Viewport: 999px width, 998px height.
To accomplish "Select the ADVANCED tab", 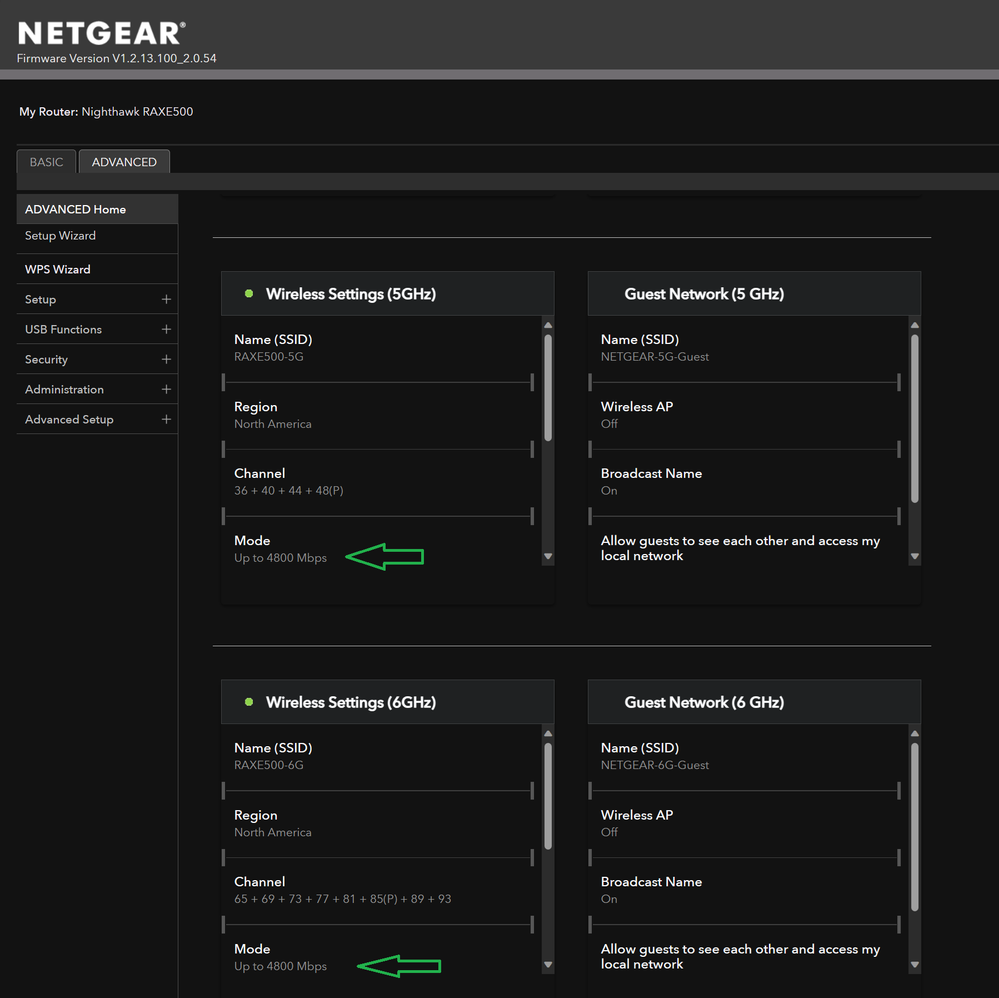I will click(124, 162).
